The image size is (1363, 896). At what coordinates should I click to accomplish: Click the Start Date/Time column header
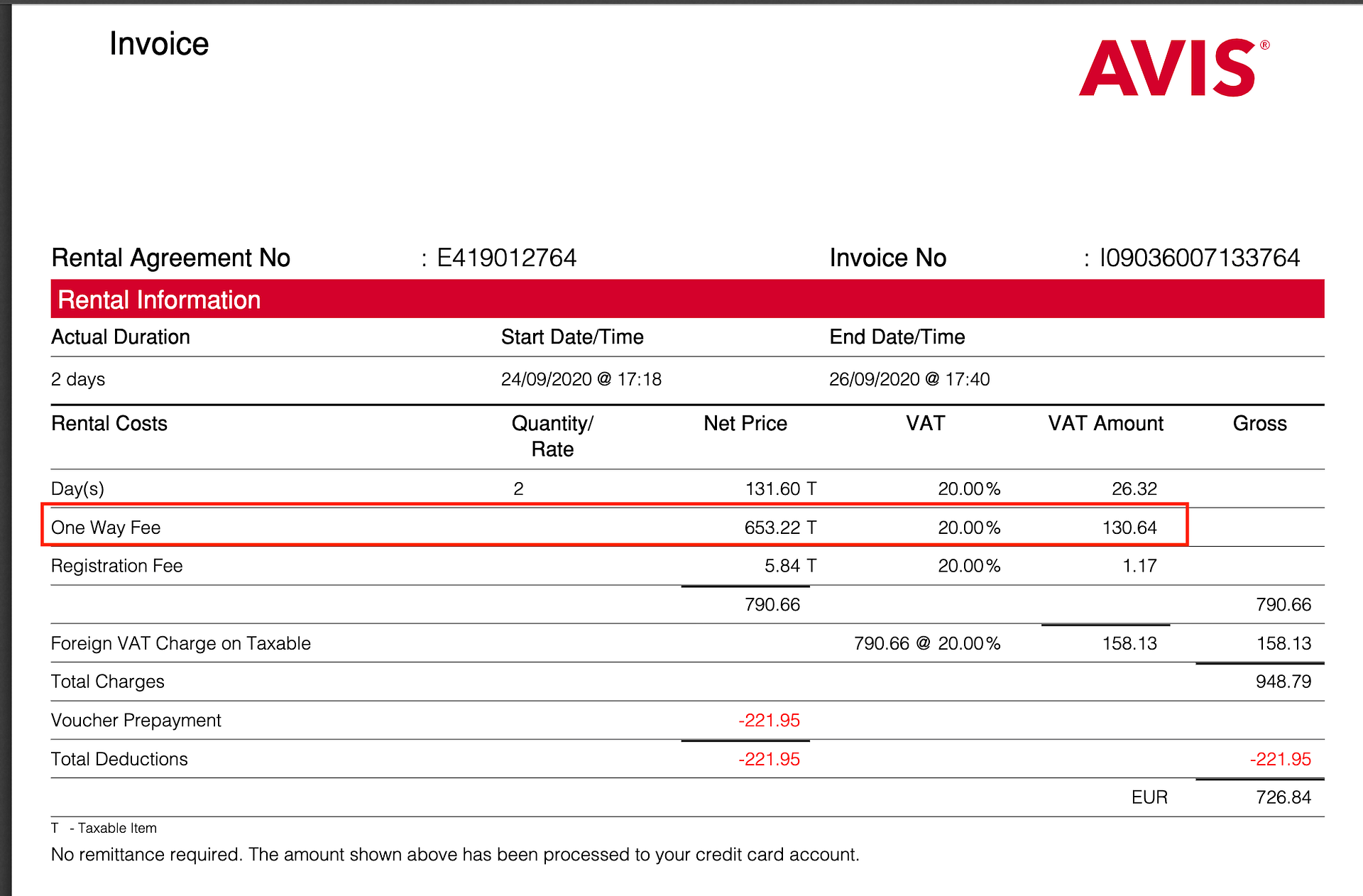coord(572,337)
